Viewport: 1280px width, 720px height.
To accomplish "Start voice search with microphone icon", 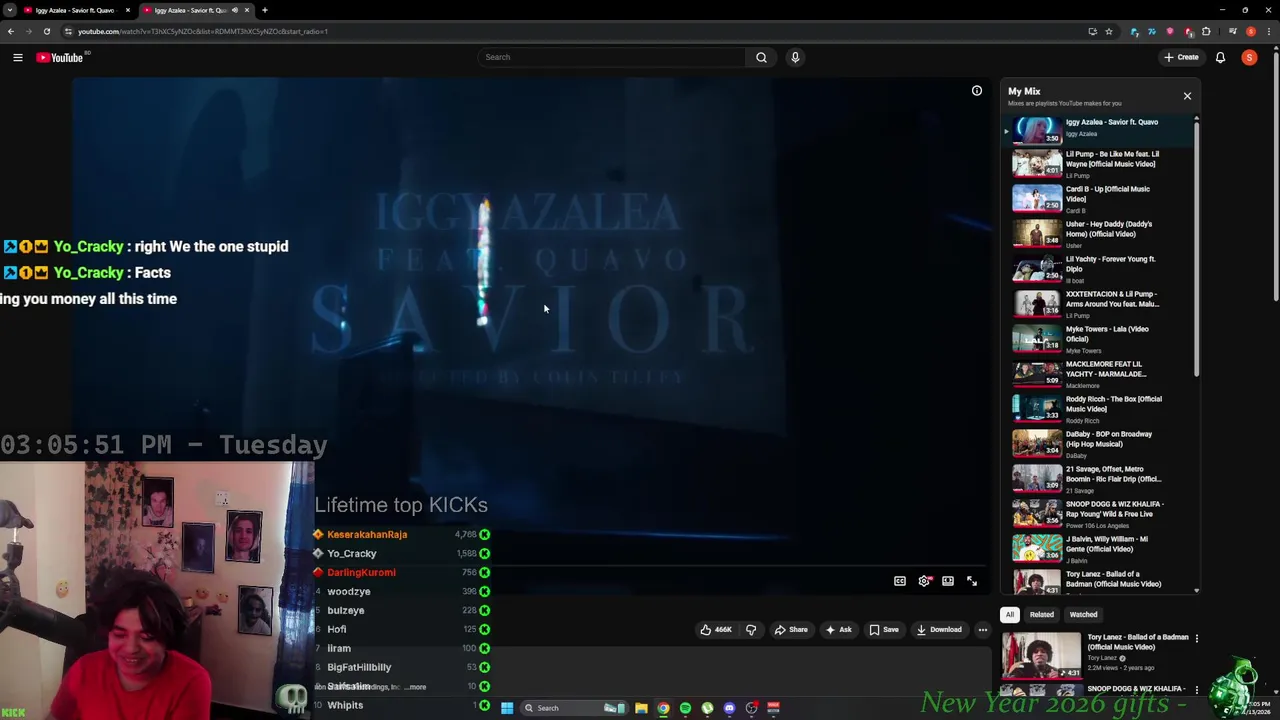I will coord(795,57).
